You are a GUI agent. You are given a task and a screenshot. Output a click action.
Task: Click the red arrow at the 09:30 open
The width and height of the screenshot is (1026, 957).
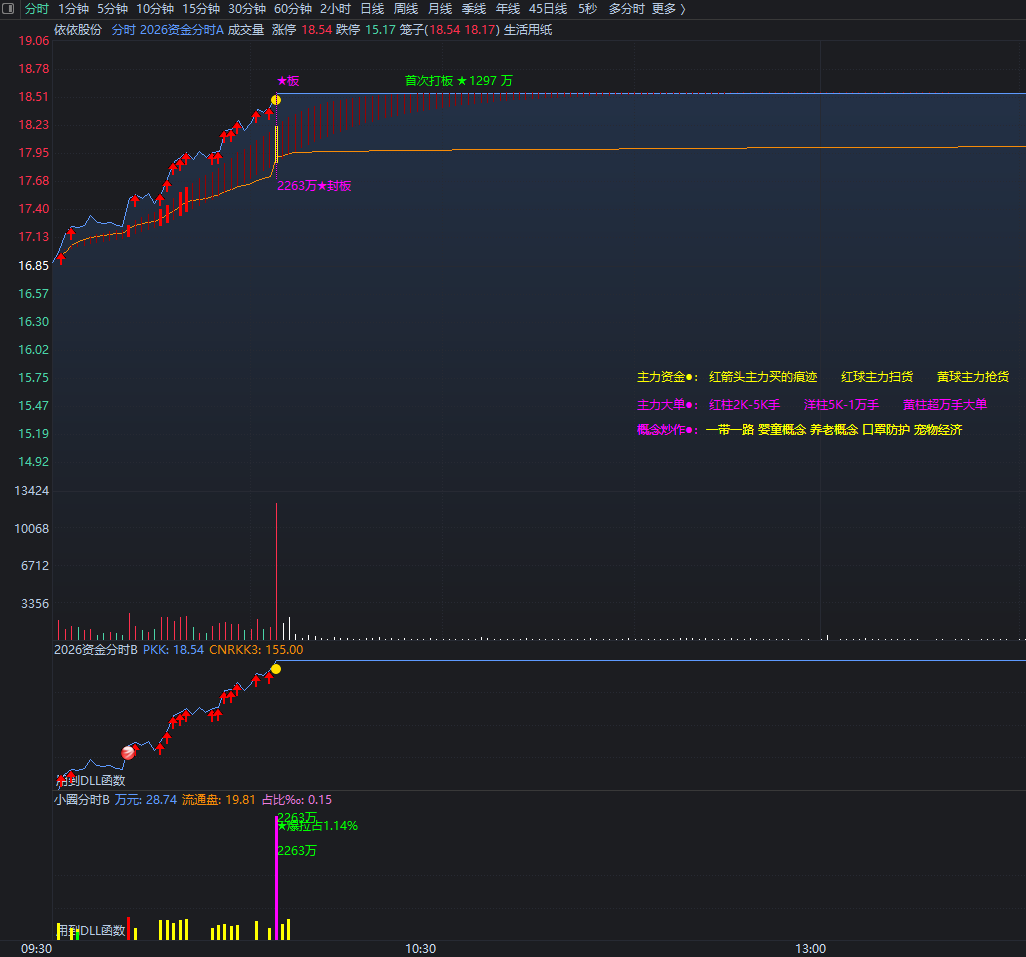[x=62, y=259]
